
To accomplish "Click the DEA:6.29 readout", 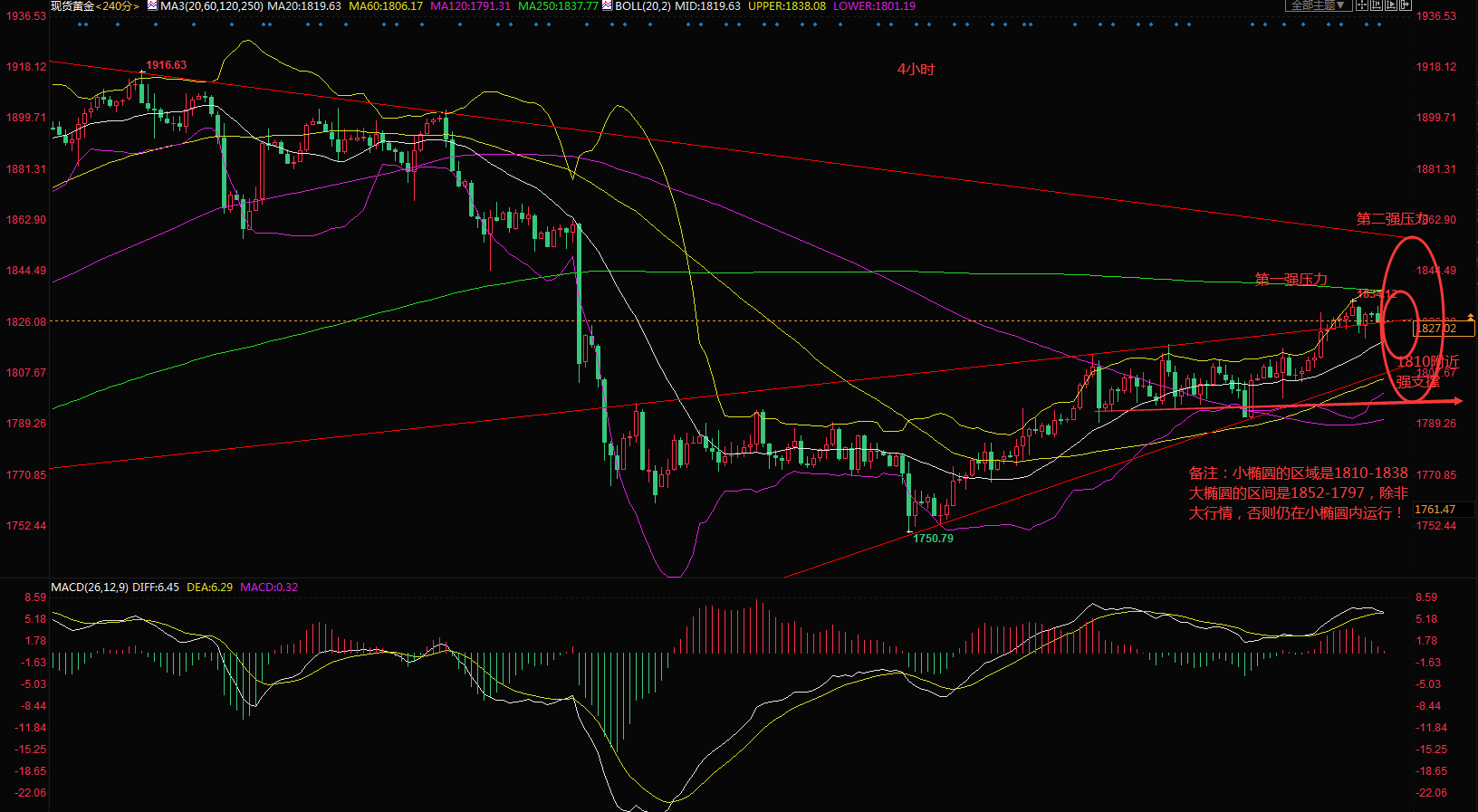I will tap(209, 588).
